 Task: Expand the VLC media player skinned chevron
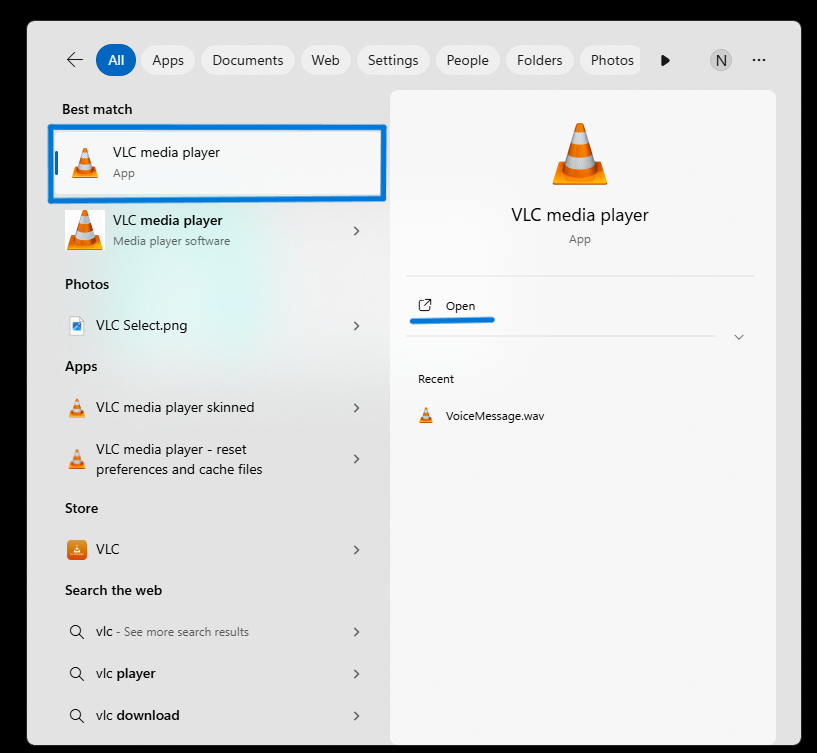(x=356, y=408)
